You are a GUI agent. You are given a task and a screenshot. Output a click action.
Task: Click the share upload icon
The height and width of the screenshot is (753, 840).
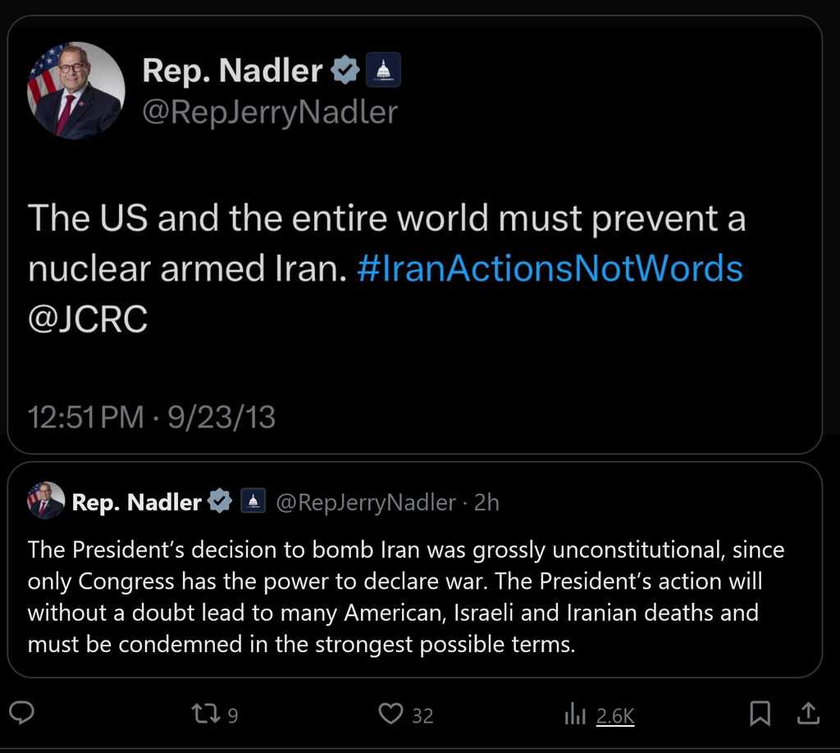pyautogui.click(x=808, y=713)
